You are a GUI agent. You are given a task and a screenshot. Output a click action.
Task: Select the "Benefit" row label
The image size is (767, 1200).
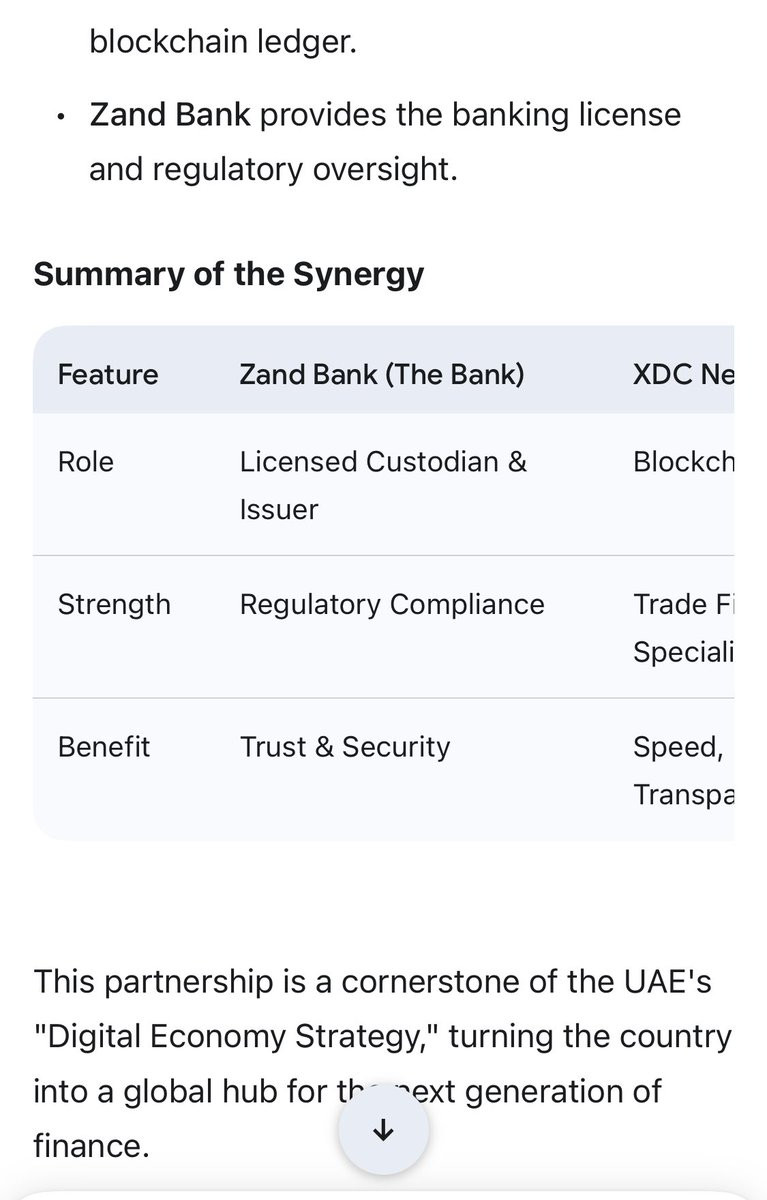104,747
